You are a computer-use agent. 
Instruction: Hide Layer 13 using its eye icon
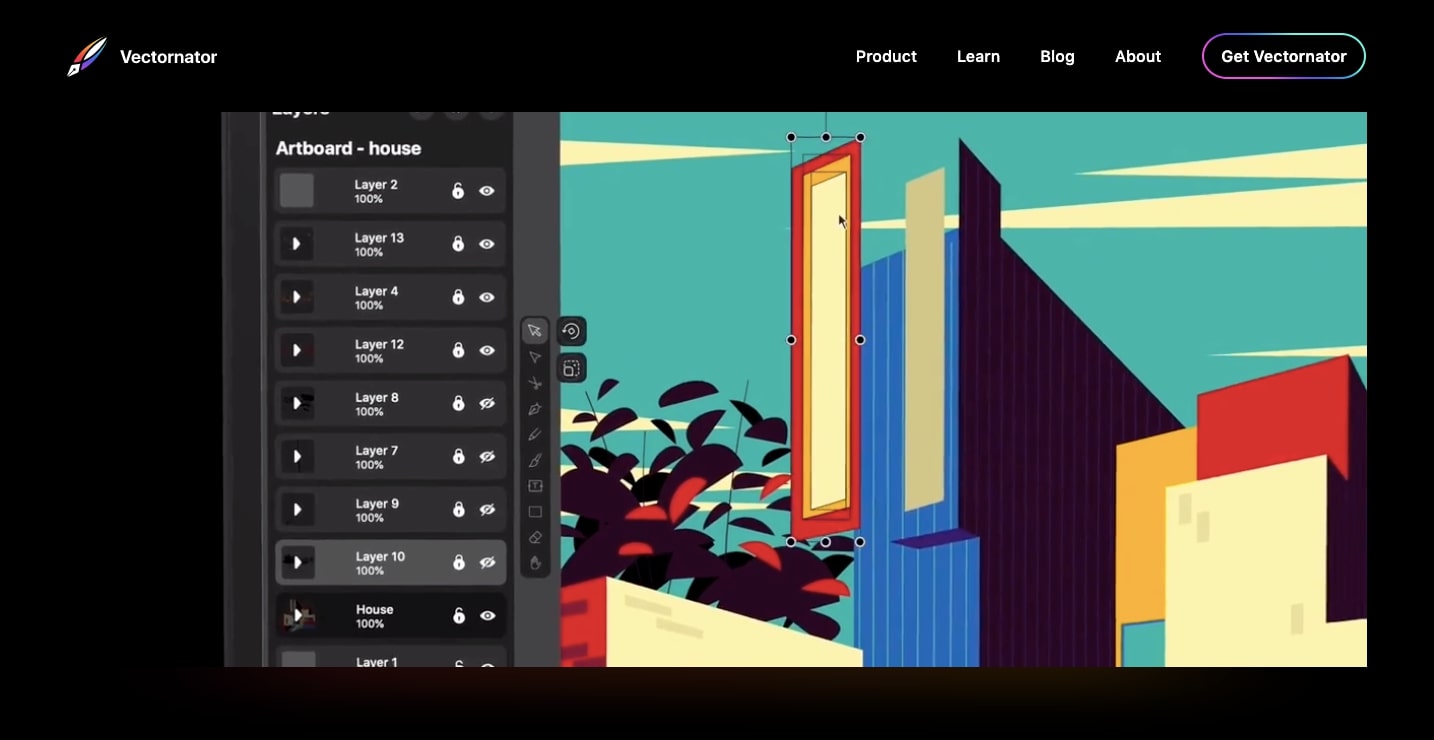[487, 244]
